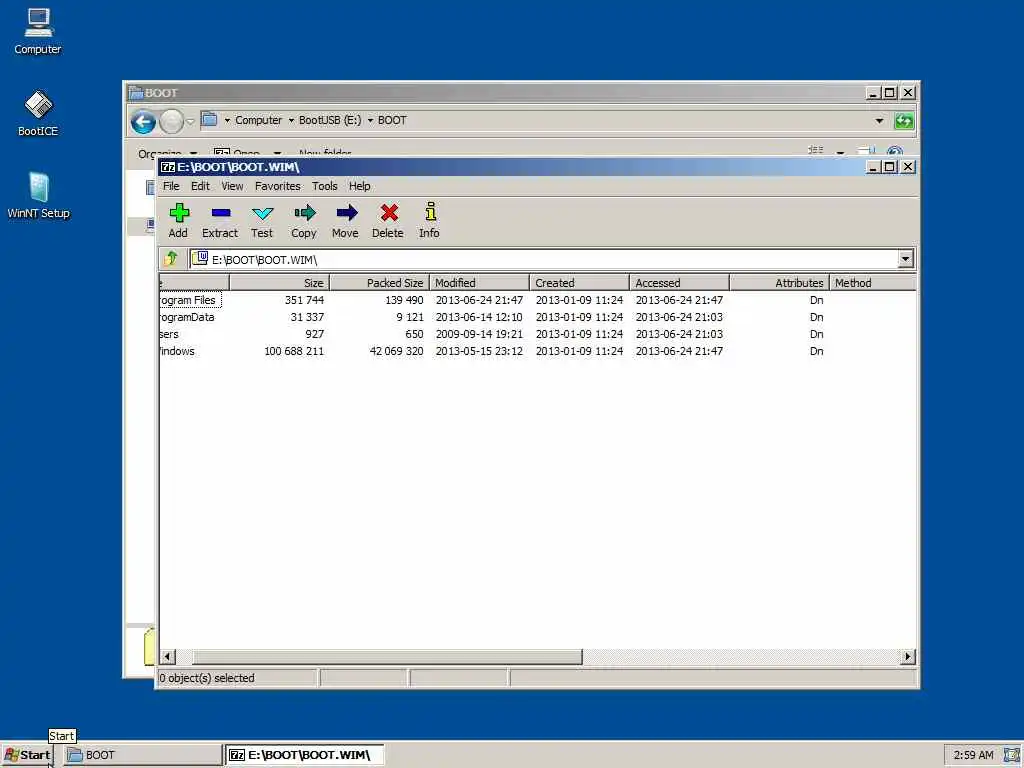Image resolution: width=1024 pixels, height=768 pixels.
Task: Open the Edit menu
Action: tap(200, 186)
